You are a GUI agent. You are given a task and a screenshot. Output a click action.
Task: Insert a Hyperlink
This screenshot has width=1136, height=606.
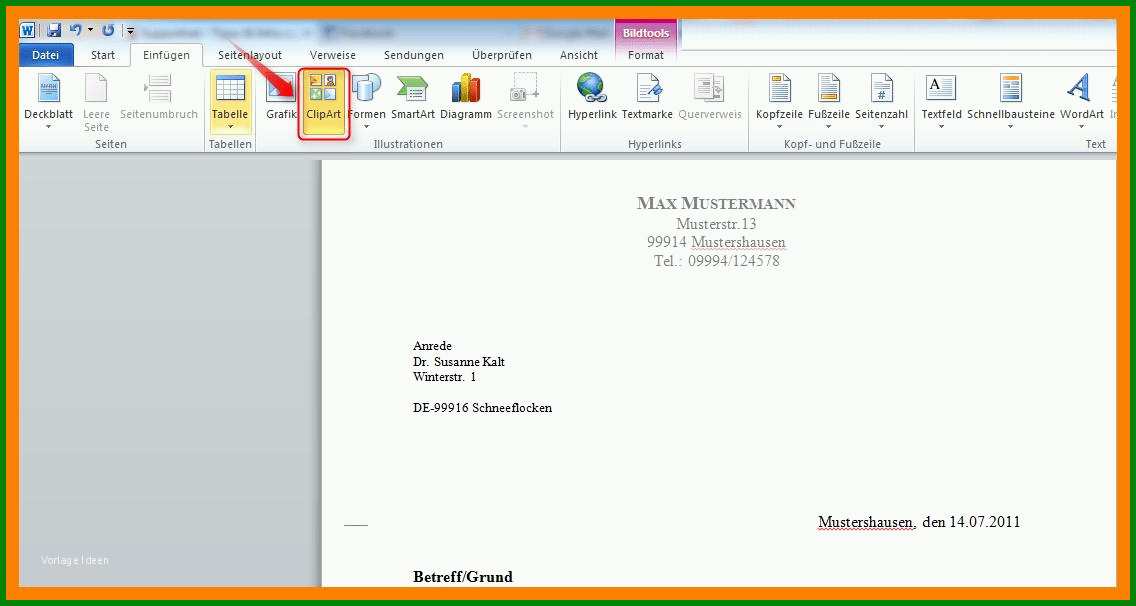point(592,97)
